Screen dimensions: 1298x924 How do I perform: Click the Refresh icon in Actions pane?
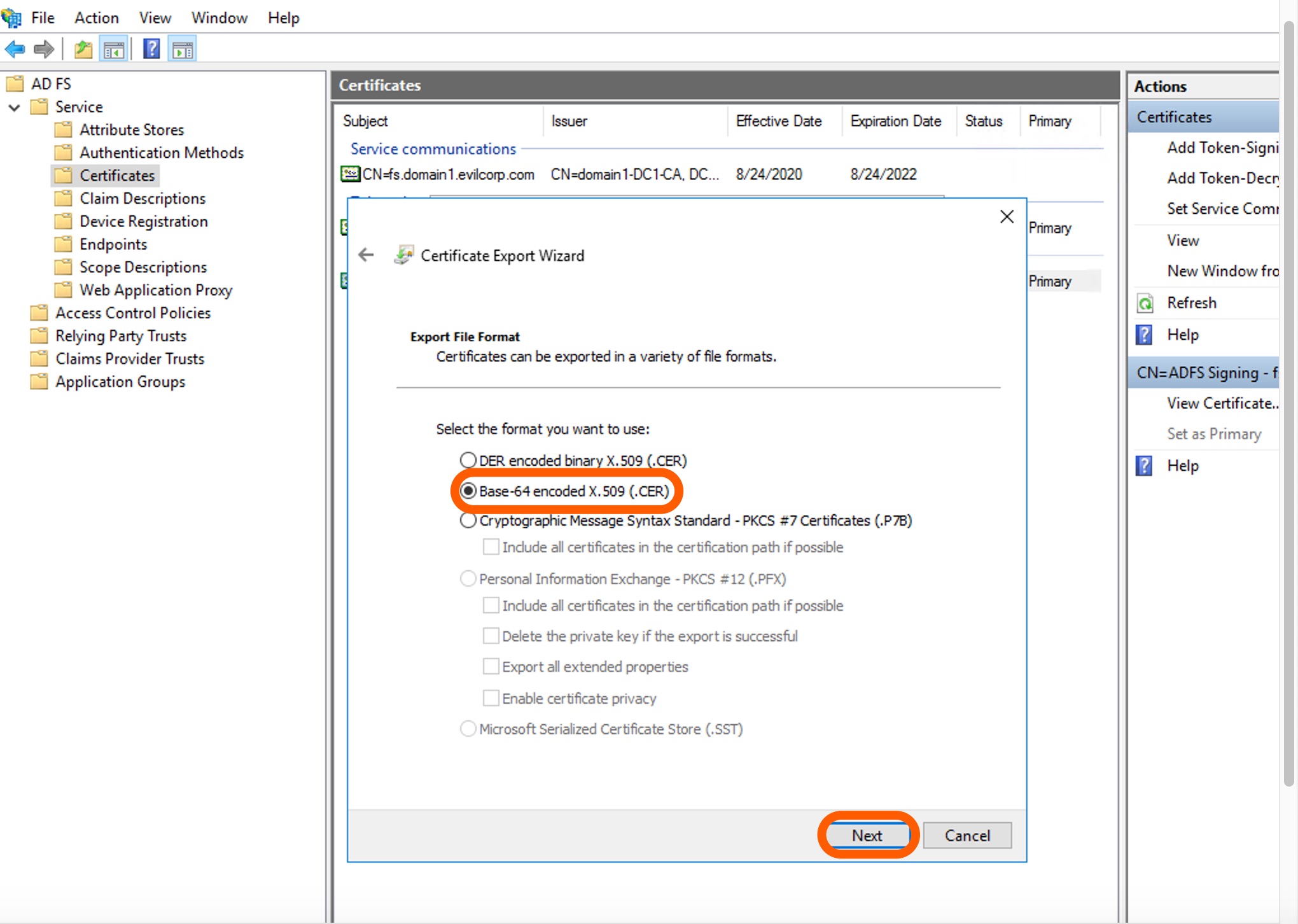click(x=1145, y=304)
